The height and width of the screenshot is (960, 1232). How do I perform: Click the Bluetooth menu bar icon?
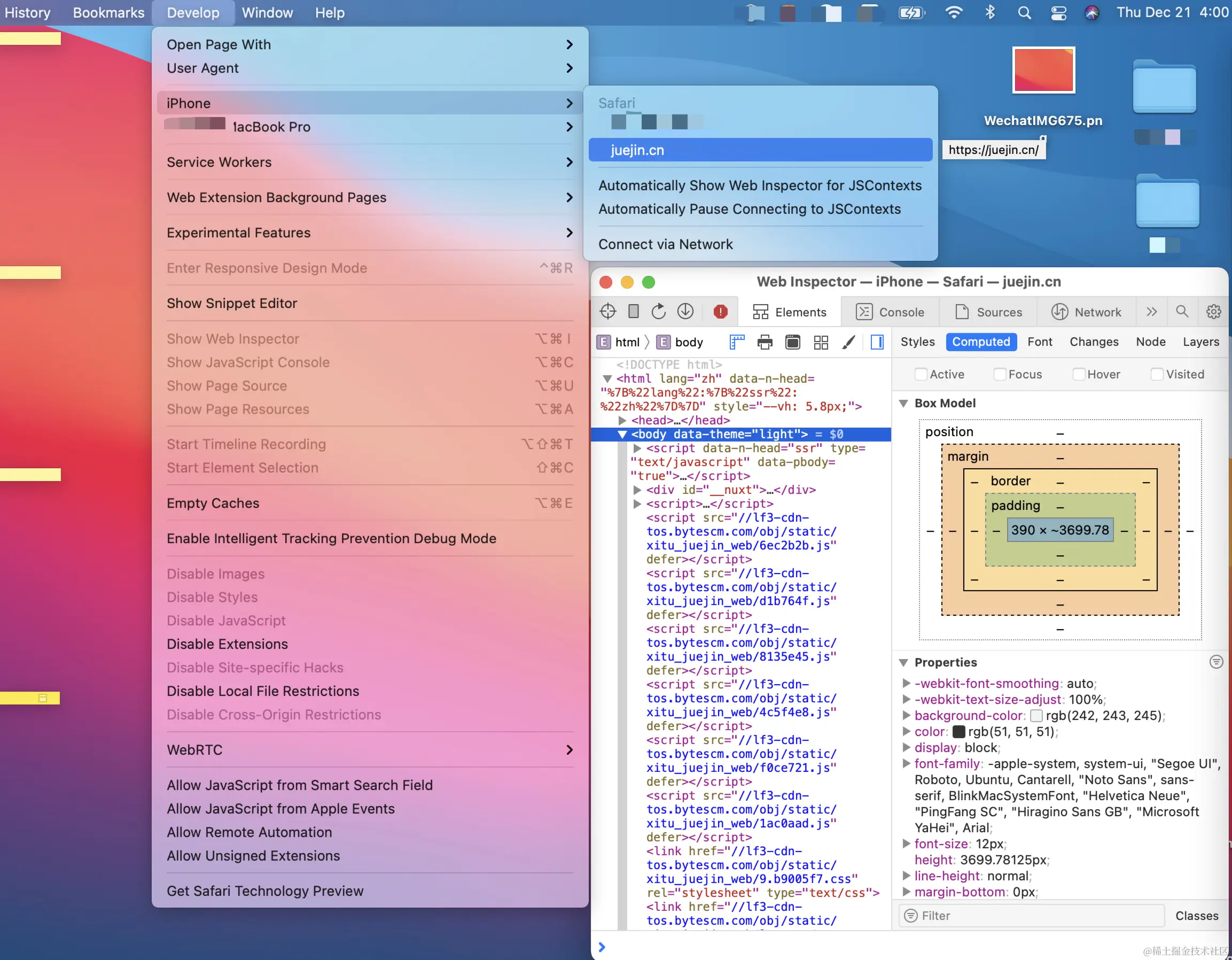coord(990,12)
